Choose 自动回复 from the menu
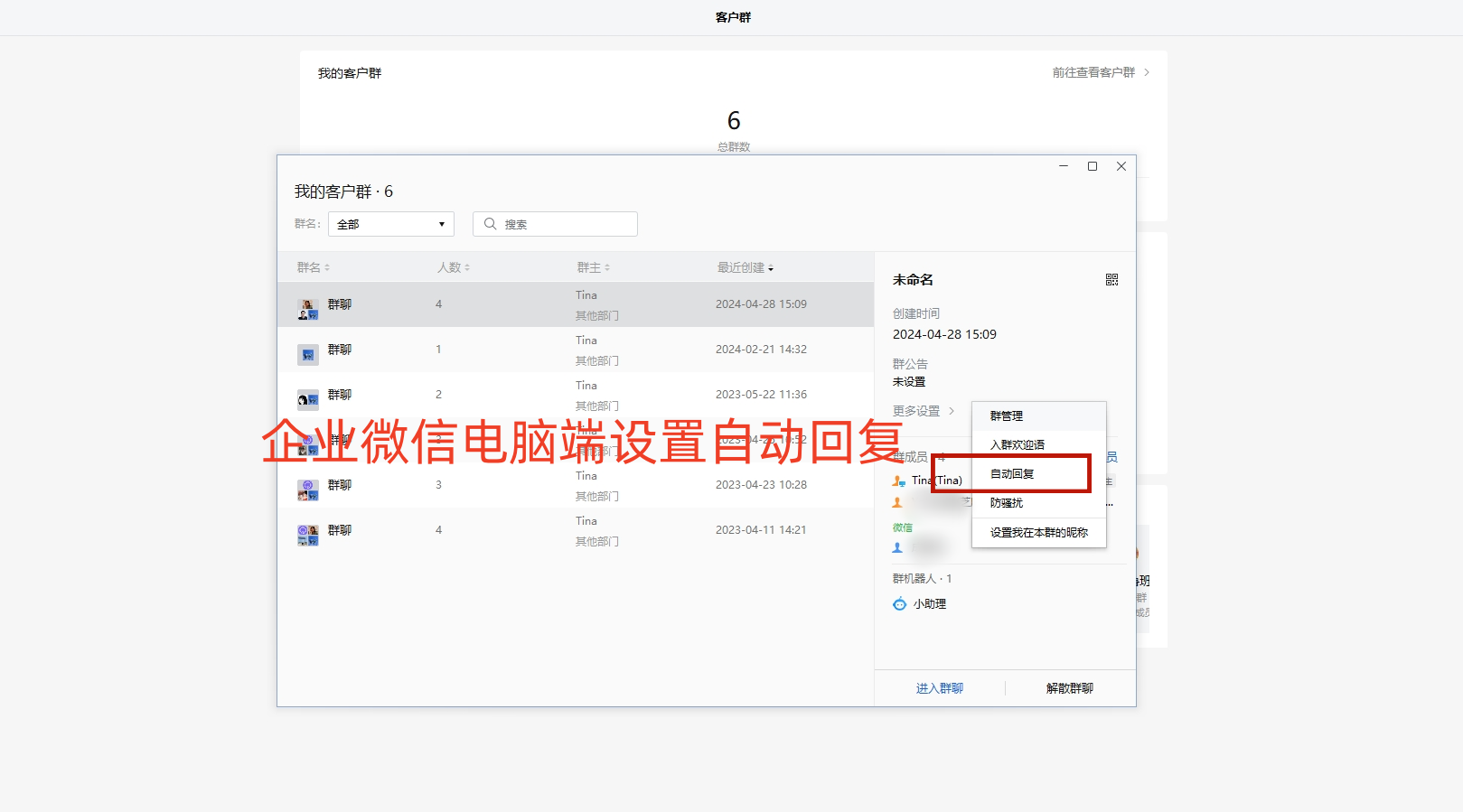 click(x=1039, y=474)
